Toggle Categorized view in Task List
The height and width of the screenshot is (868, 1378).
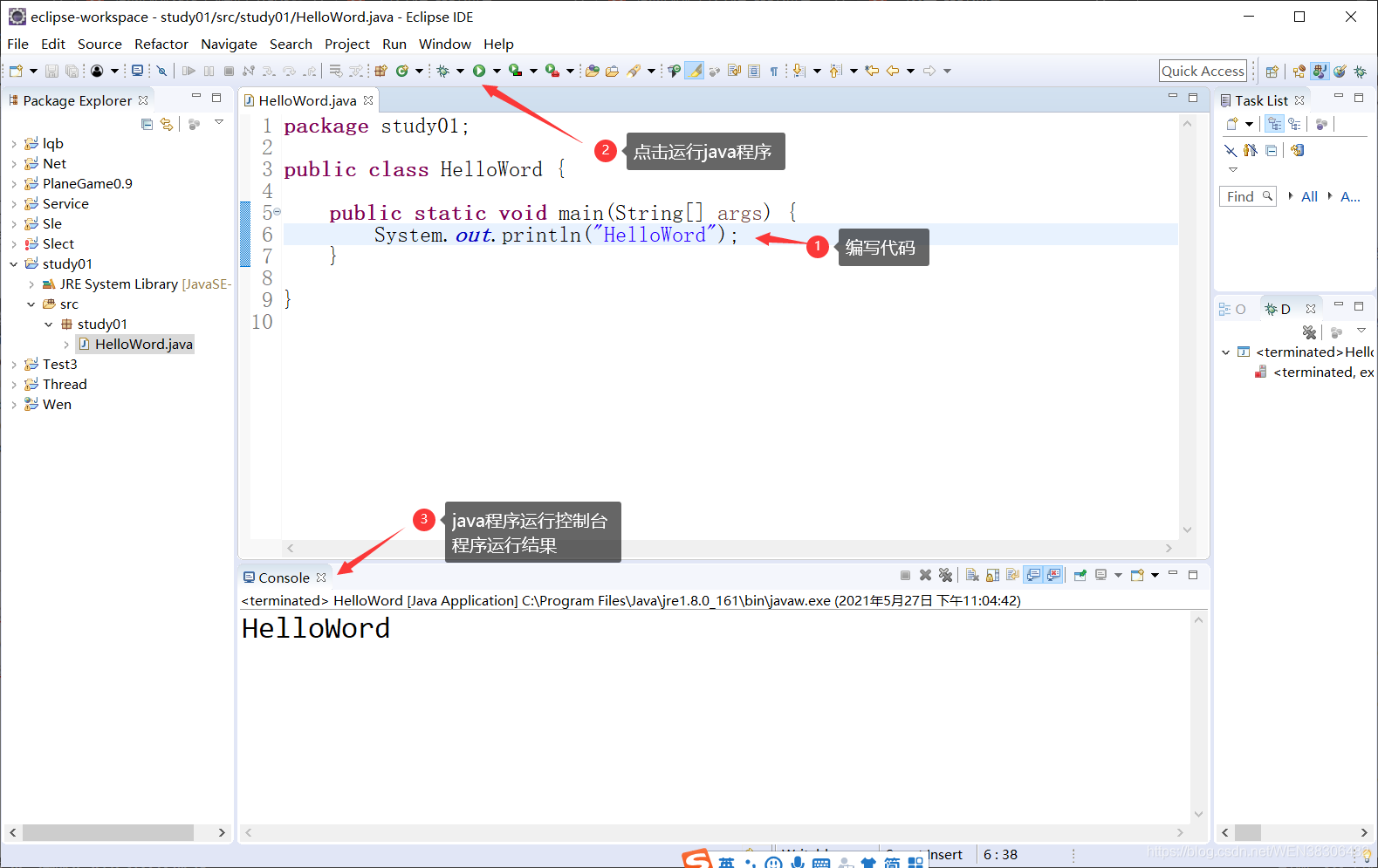point(1275,124)
